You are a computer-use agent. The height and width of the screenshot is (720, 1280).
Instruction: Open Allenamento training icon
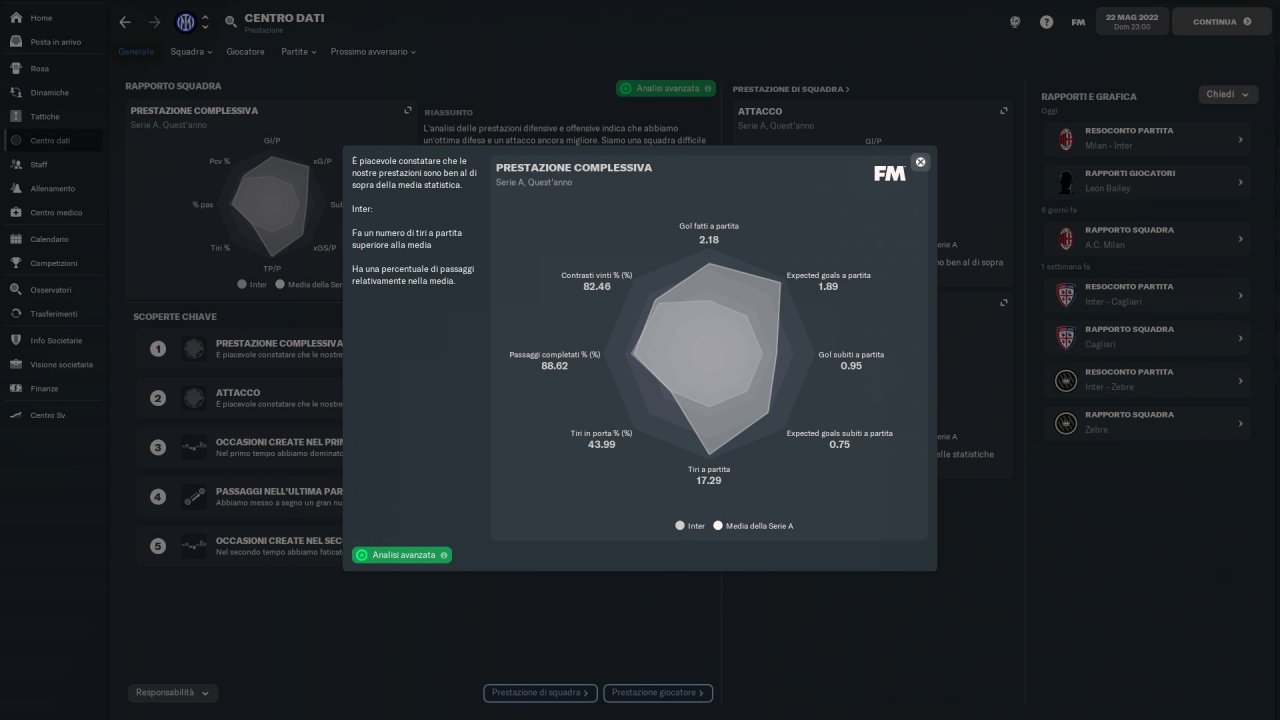[16, 189]
